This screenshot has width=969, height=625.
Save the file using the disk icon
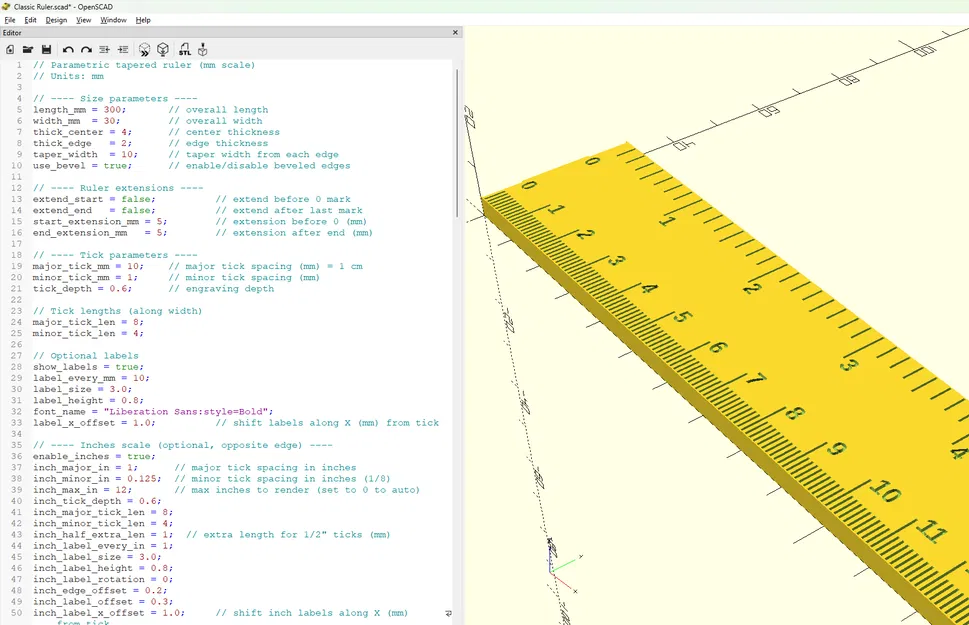click(46, 49)
